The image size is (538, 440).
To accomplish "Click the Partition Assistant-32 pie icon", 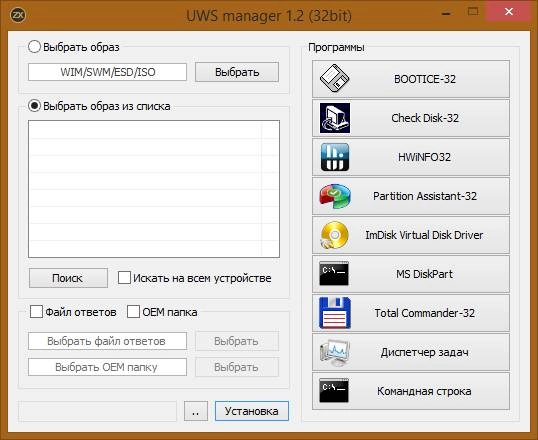I will point(335,196).
